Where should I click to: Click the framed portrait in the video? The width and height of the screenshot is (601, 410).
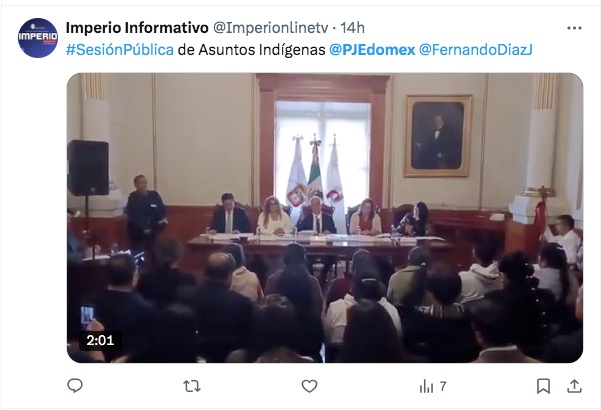438,136
